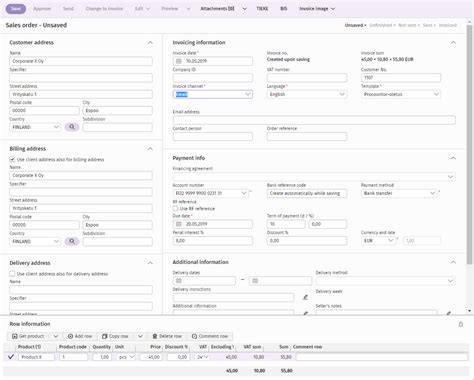
Task: Click the Order reference input field
Action: pos(307,136)
